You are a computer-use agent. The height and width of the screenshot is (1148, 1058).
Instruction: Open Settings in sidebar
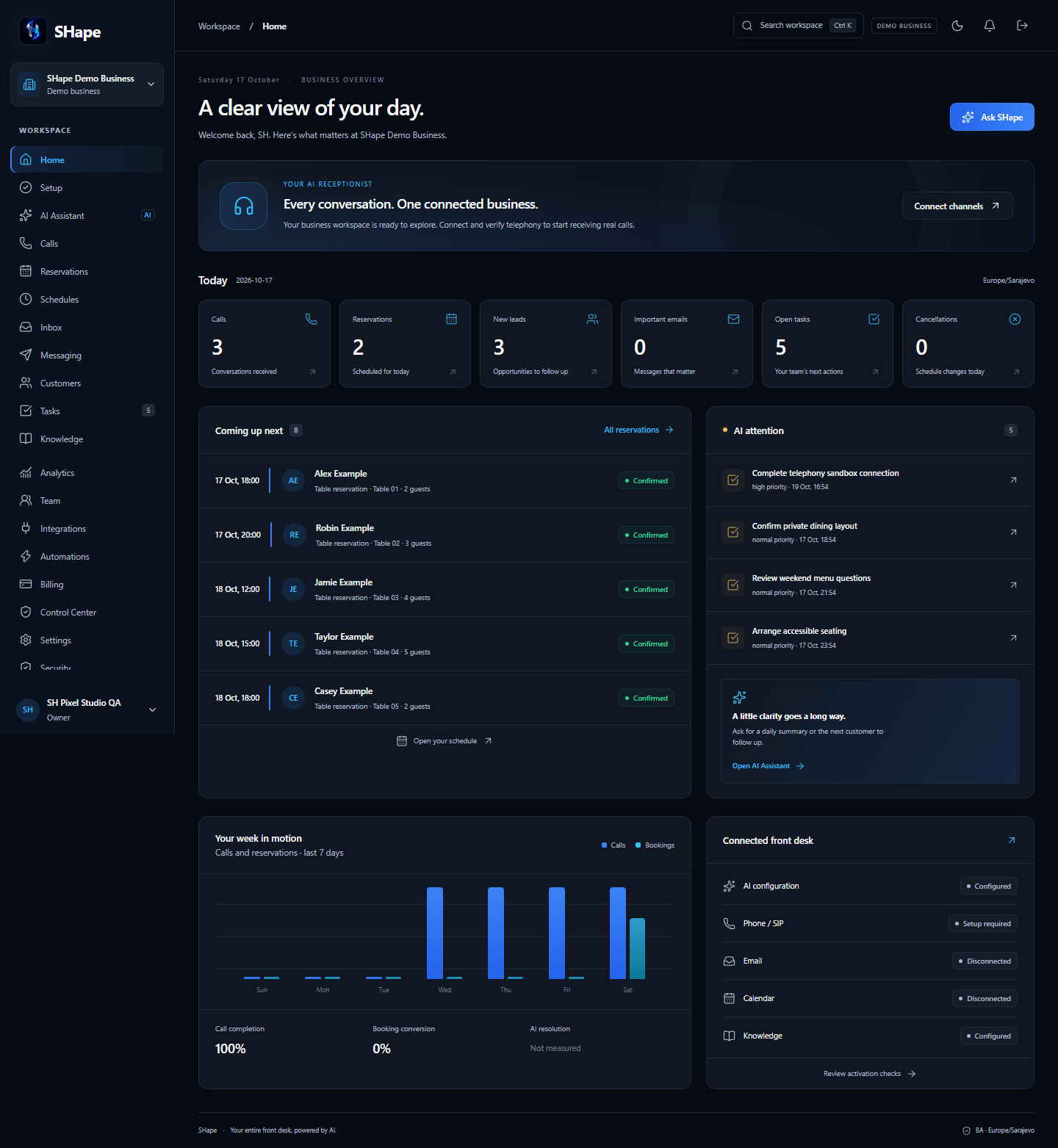point(87,640)
